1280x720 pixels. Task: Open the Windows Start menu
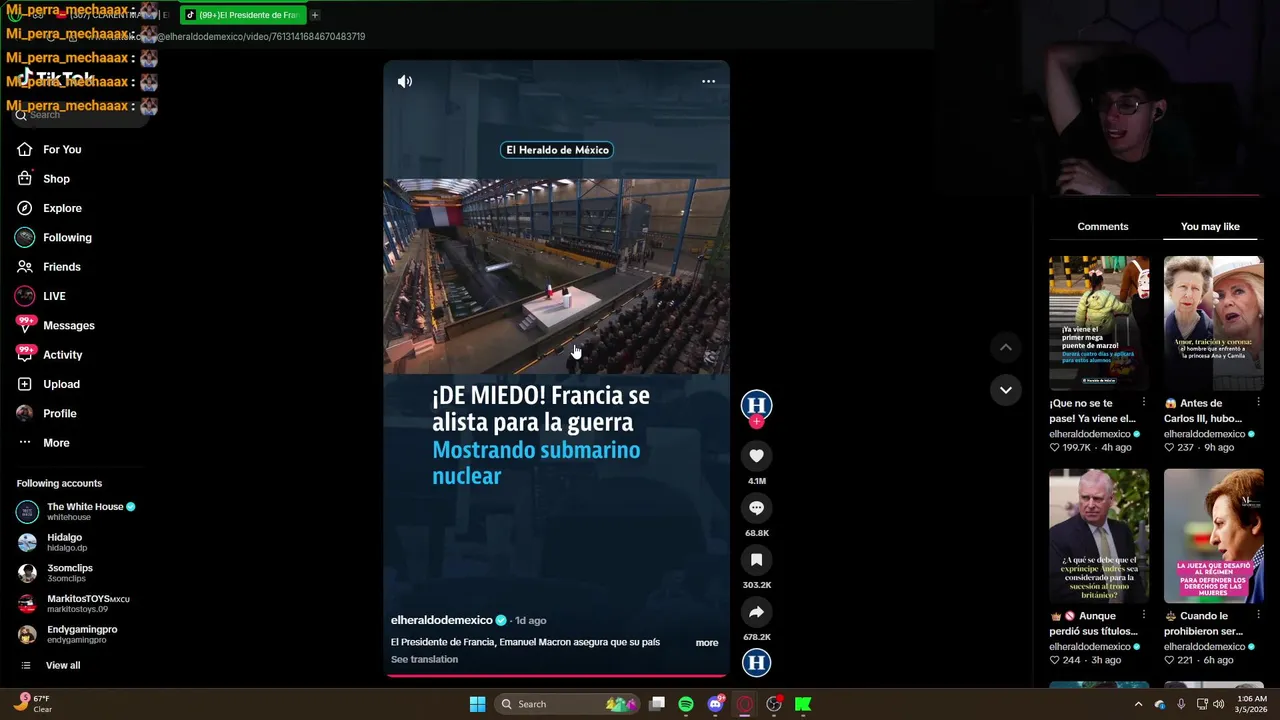tap(477, 704)
